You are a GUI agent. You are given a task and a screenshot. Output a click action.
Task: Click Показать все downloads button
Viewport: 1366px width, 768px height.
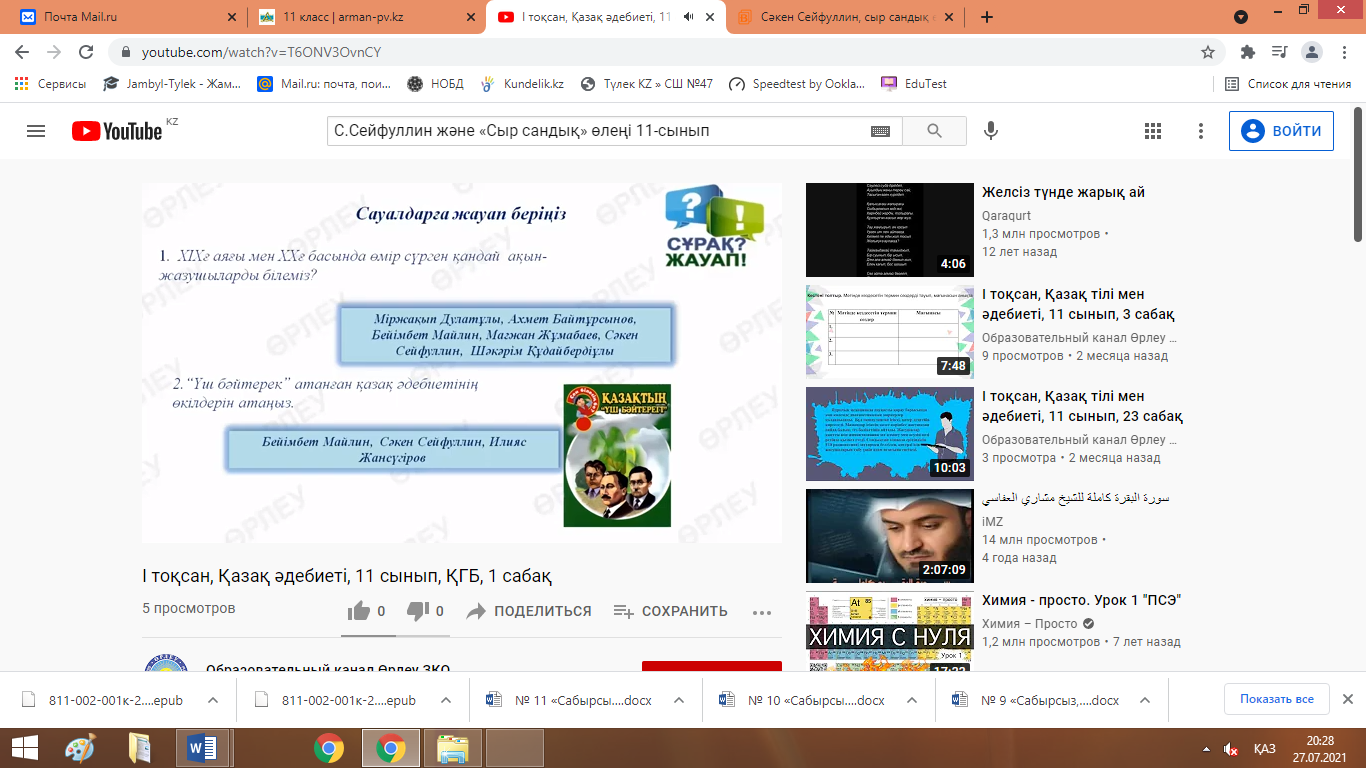click(x=1277, y=699)
